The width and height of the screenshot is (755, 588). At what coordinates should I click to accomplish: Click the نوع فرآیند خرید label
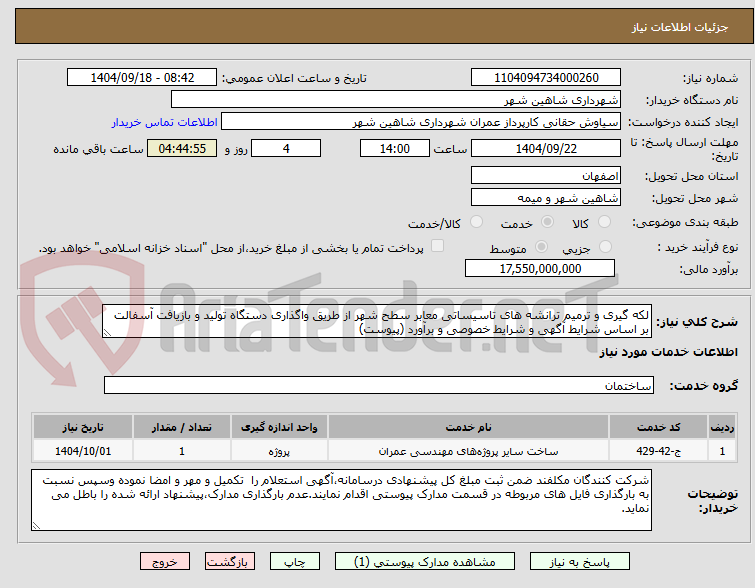[698, 248]
